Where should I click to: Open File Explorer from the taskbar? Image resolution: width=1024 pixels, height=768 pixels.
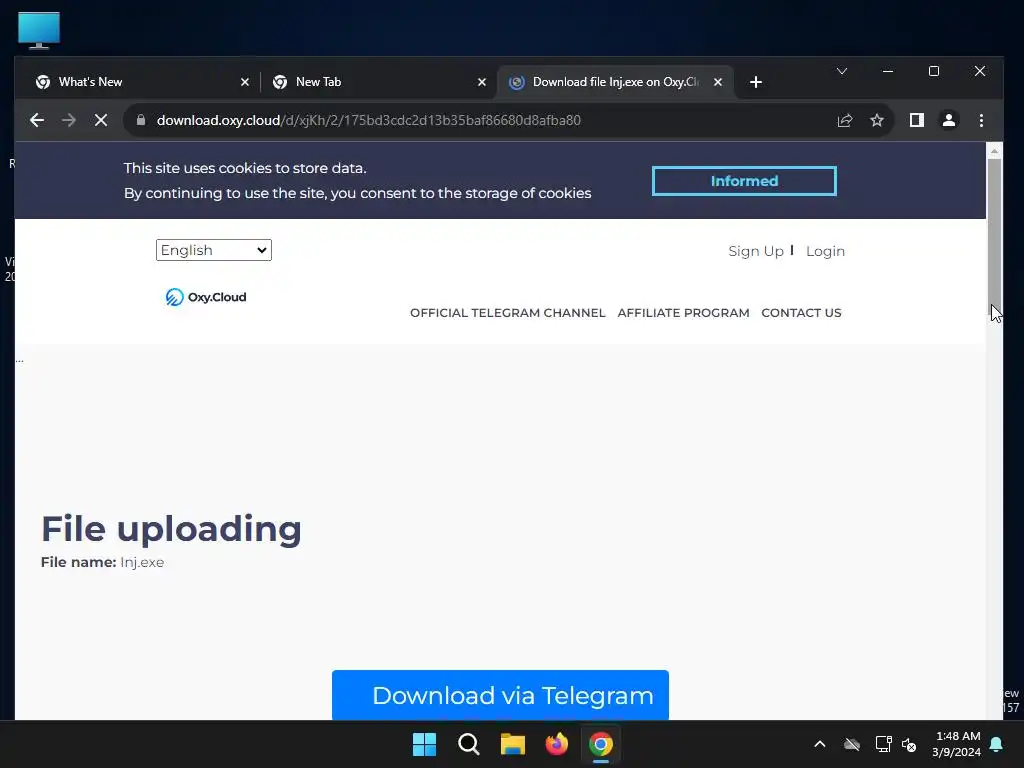point(513,744)
